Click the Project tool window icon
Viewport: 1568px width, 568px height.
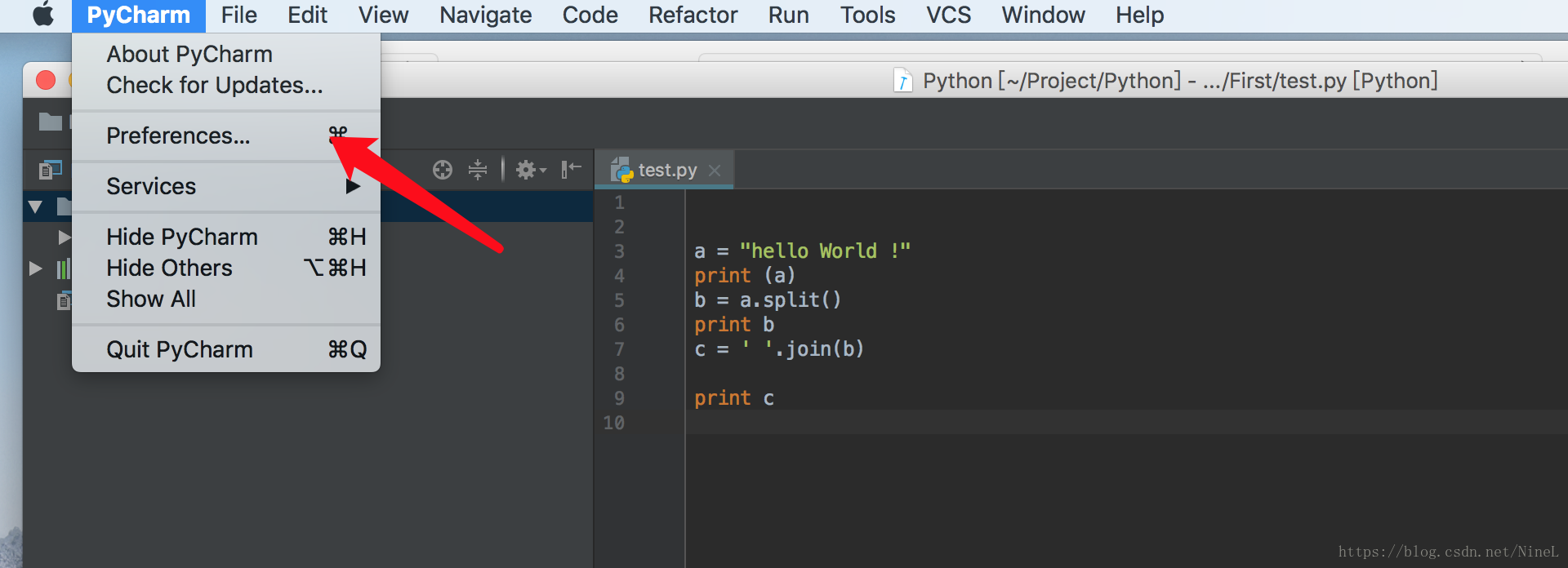click(51, 170)
